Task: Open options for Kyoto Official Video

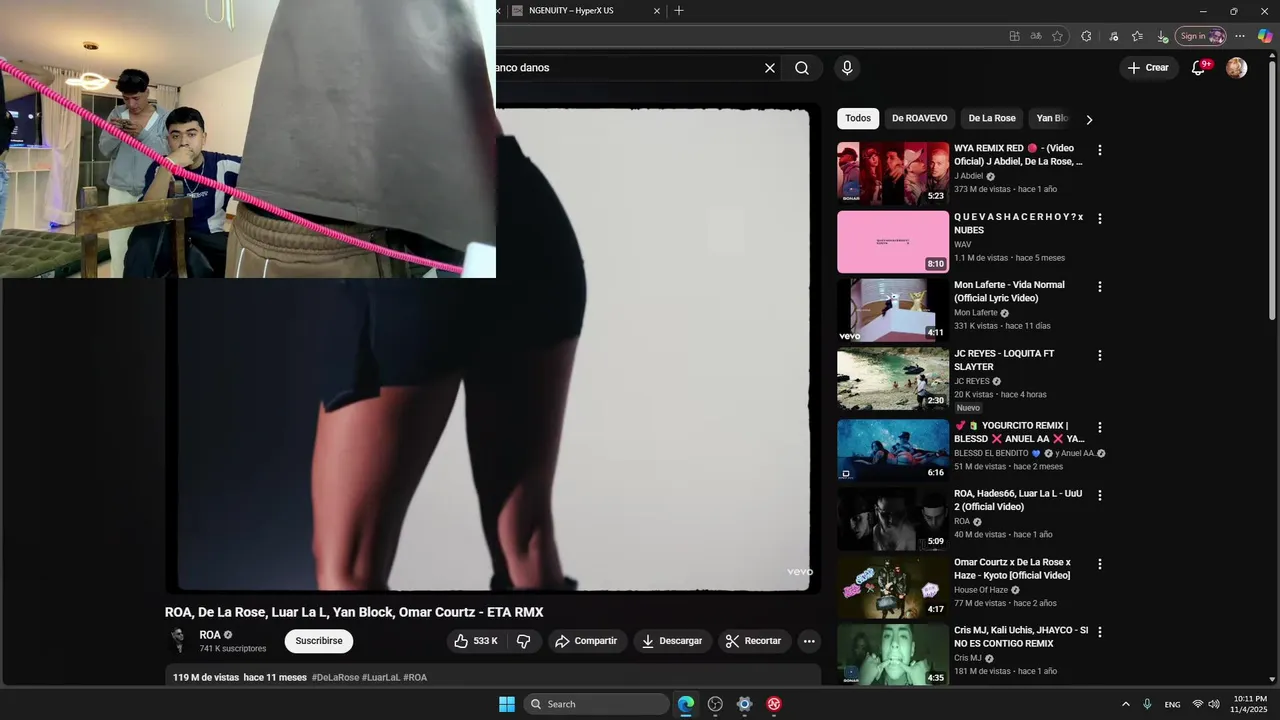Action: 1100,564
